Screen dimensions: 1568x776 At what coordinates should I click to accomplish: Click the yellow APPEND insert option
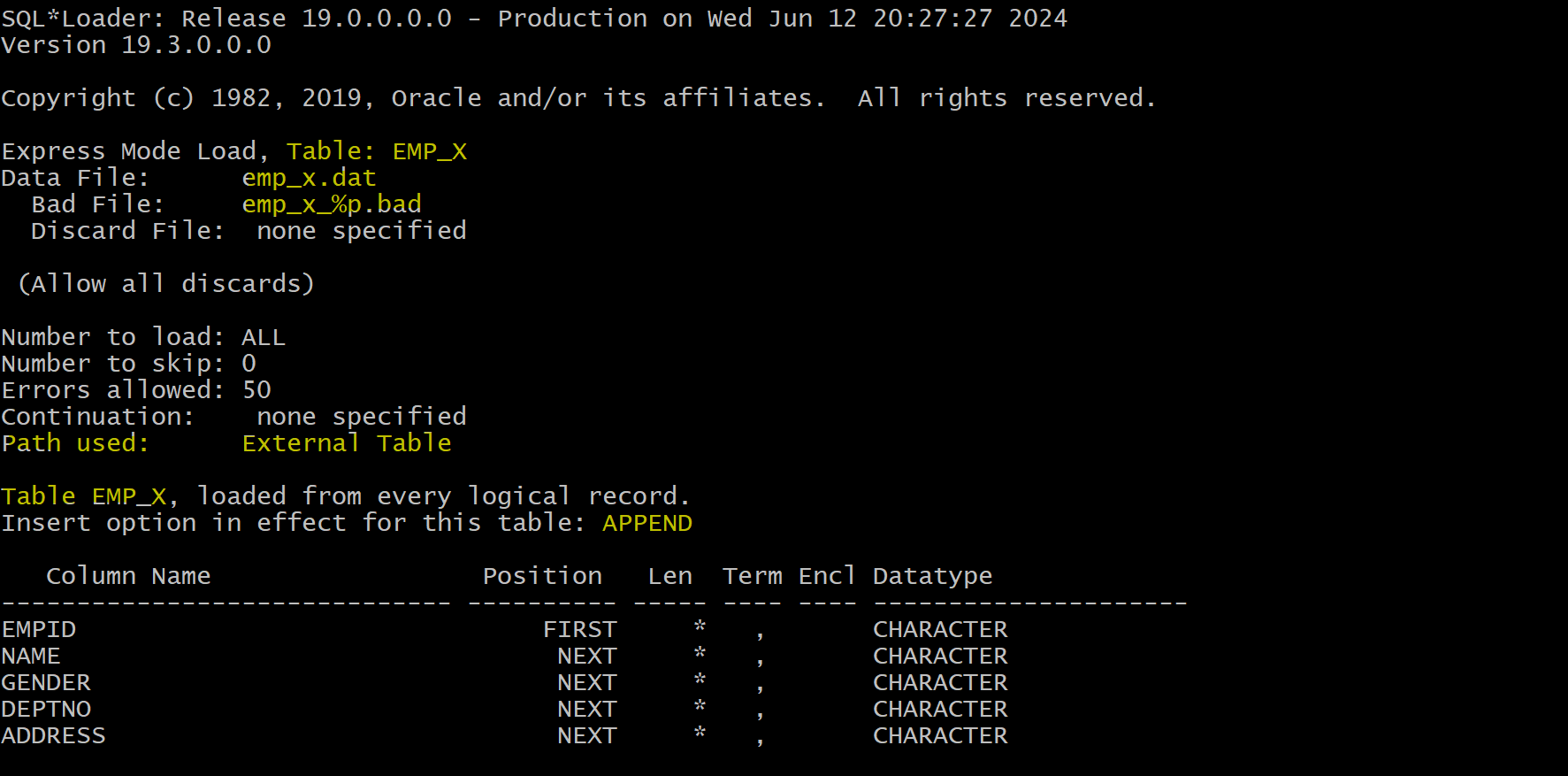coord(647,523)
